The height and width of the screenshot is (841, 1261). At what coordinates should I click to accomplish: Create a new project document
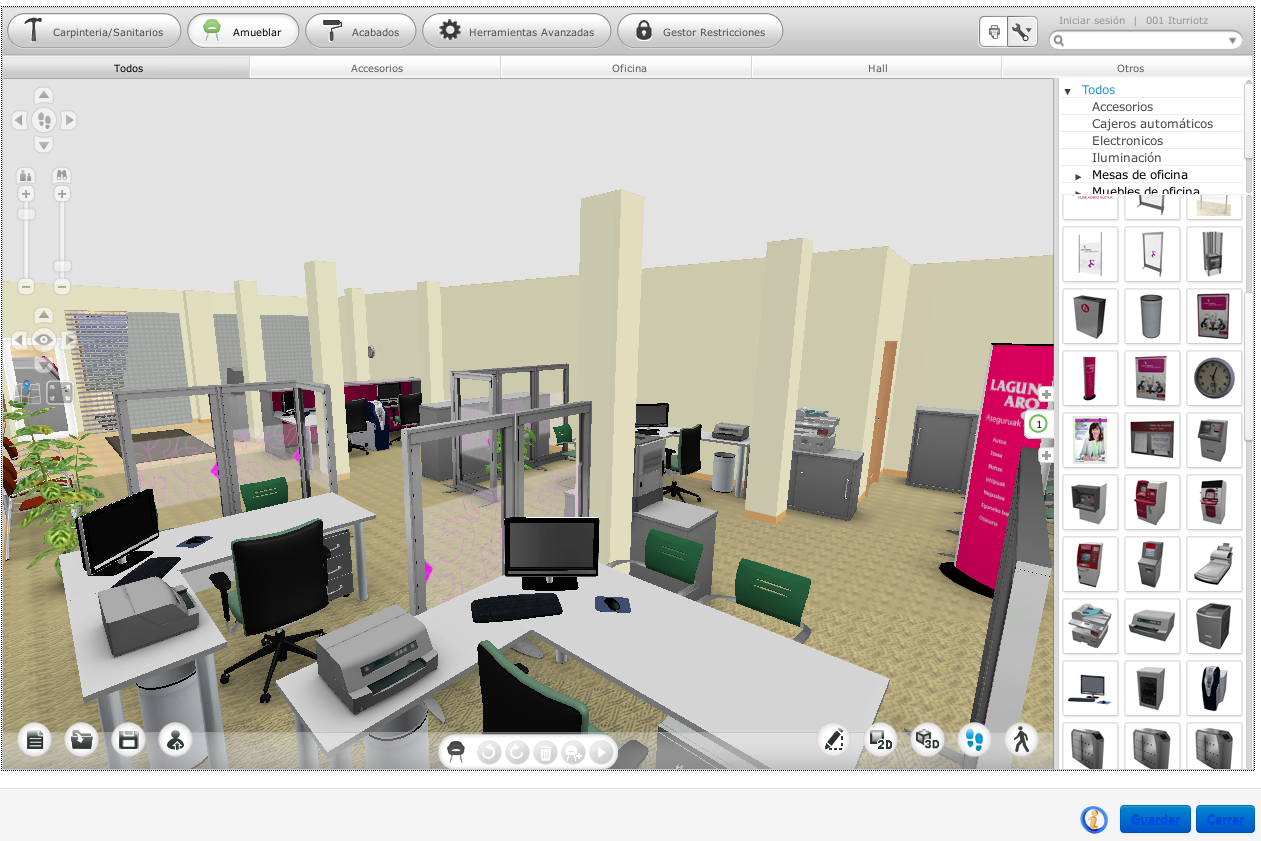pyautogui.click(x=35, y=740)
